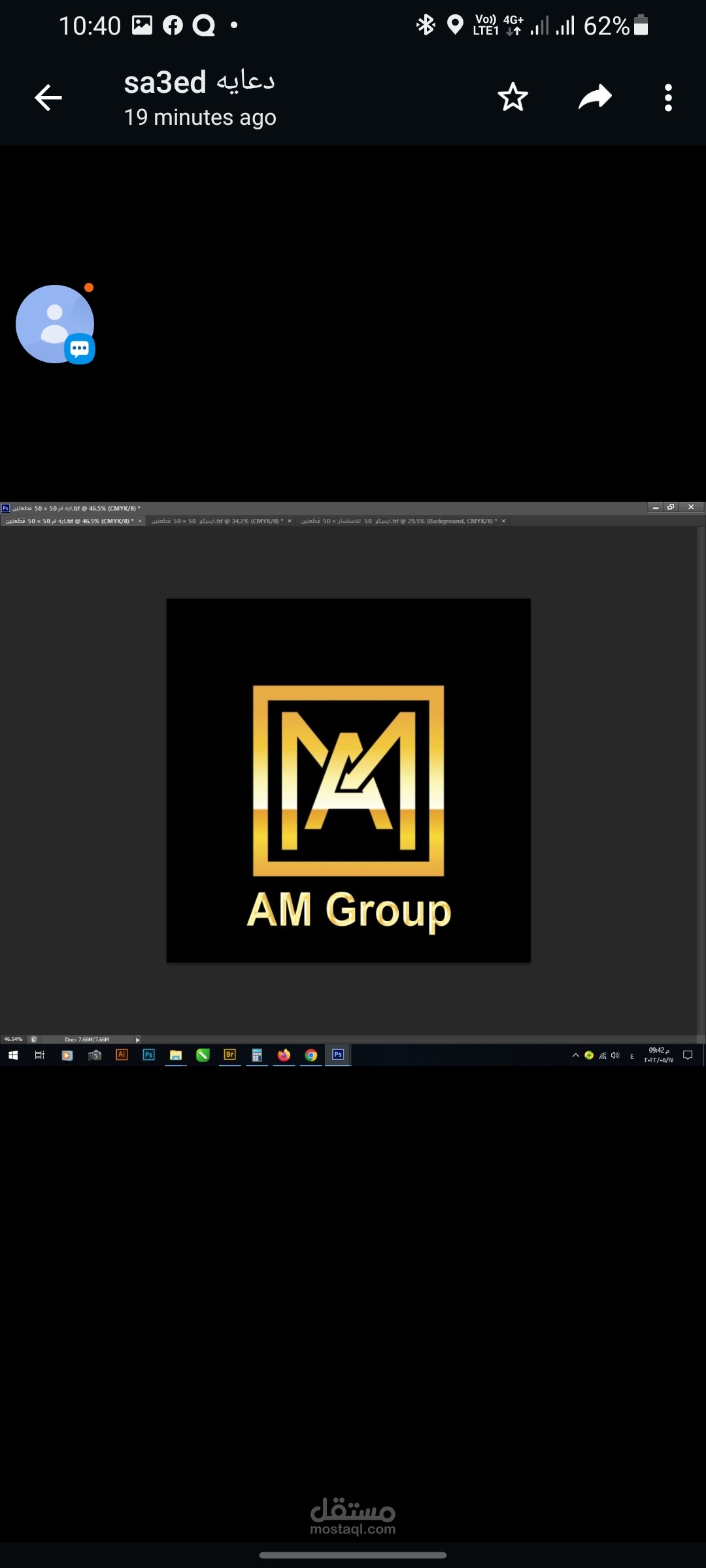Open the three-dot more options menu

coord(668,97)
